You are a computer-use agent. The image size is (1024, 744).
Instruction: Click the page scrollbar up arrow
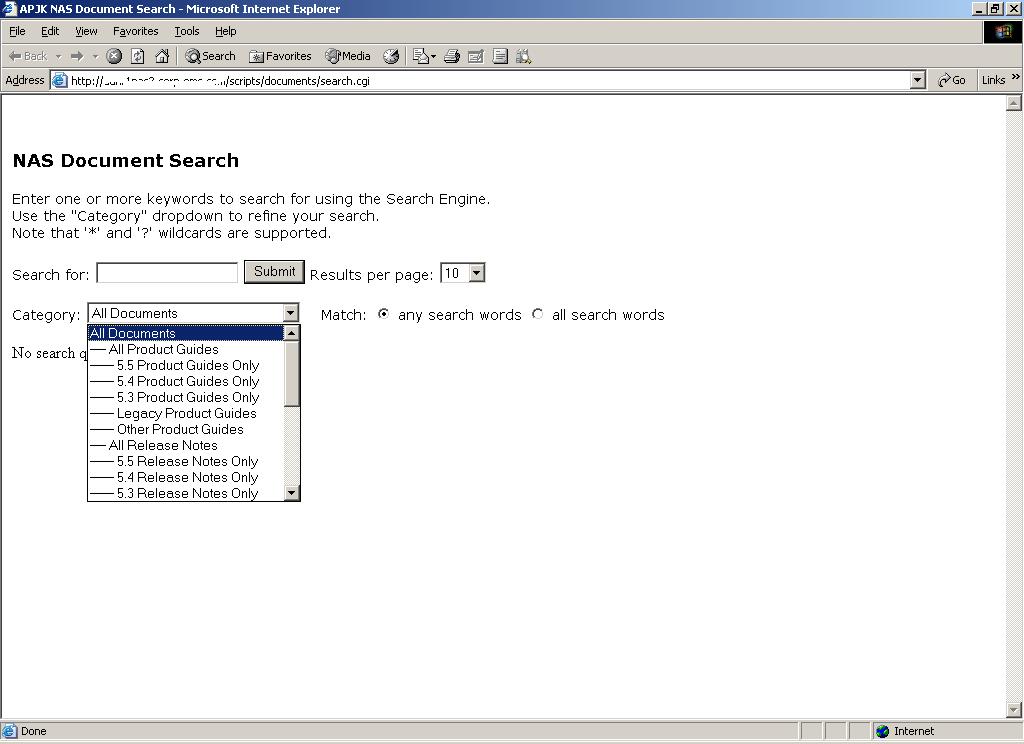(1014, 103)
